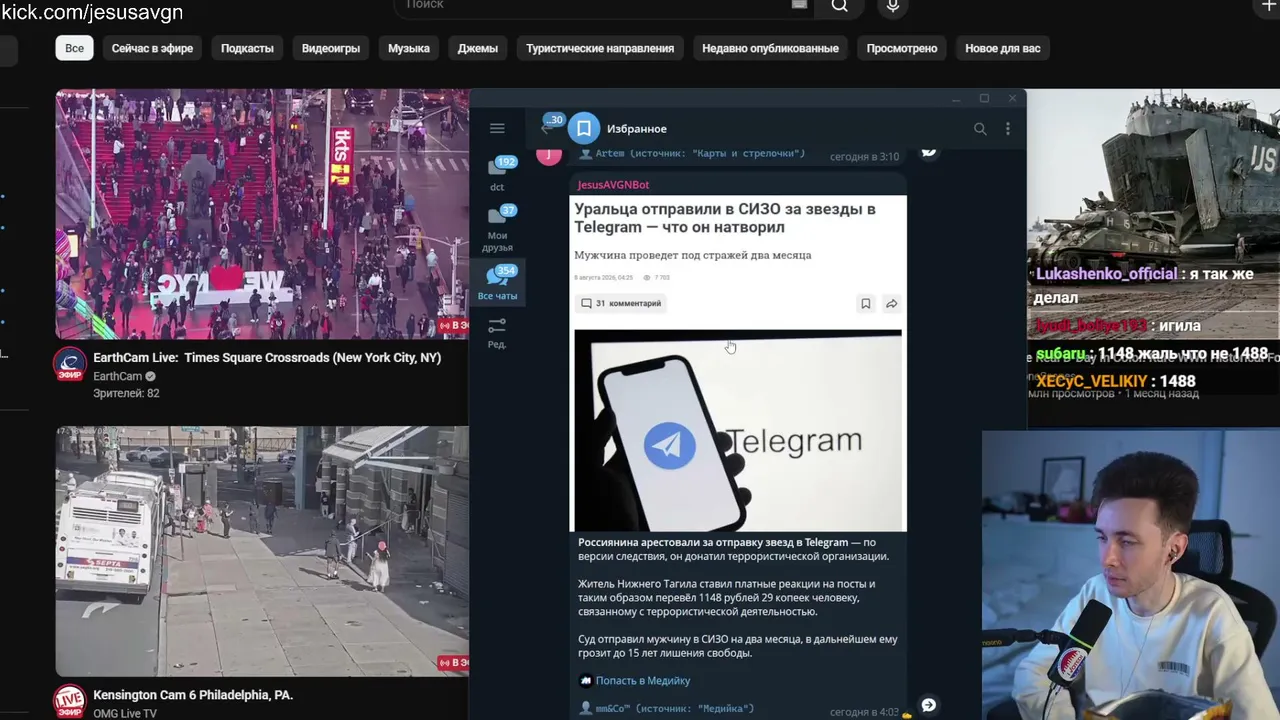Share the article using the arrow icon
This screenshot has height=720, width=1280.
click(x=891, y=303)
